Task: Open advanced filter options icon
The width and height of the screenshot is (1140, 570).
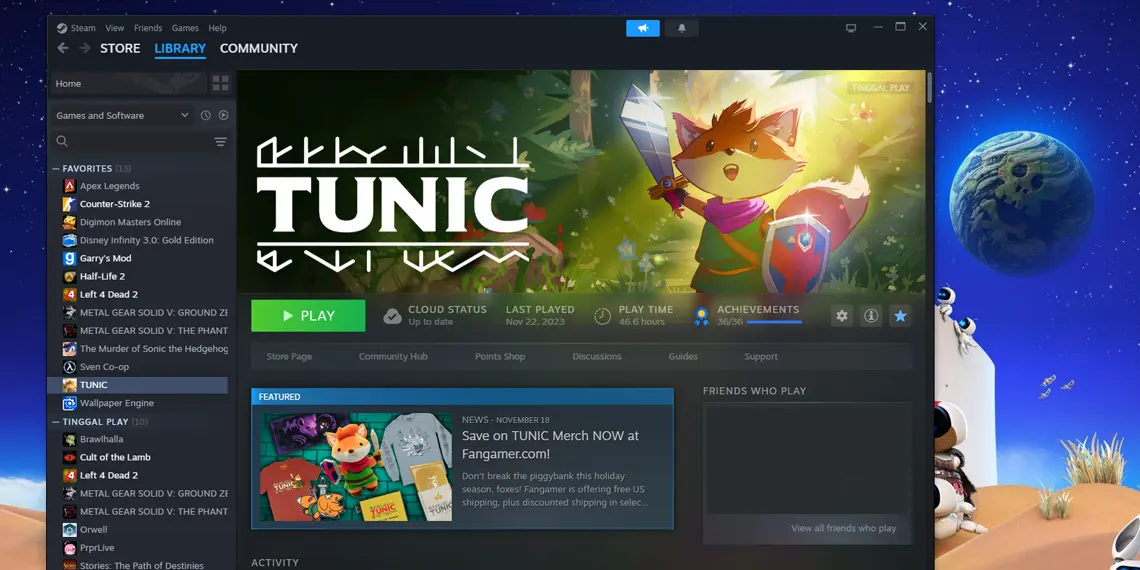Action: pos(220,142)
